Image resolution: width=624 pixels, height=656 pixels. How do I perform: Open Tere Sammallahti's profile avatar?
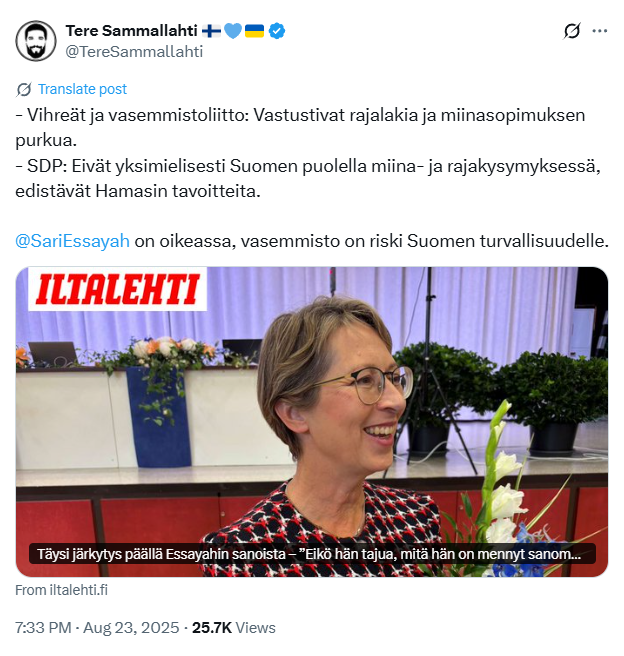click(x=36, y=41)
